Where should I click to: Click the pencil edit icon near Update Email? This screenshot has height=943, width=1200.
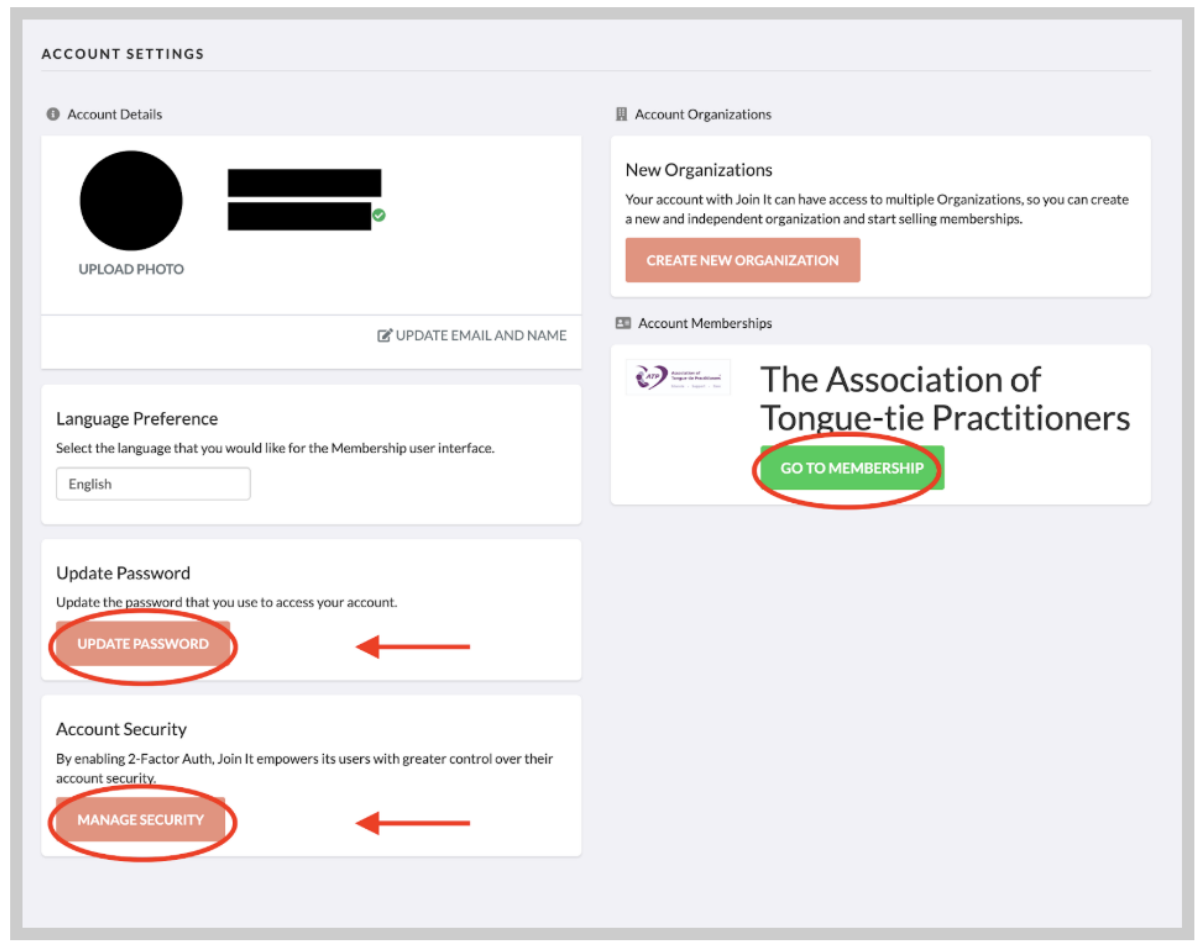(x=384, y=336)
